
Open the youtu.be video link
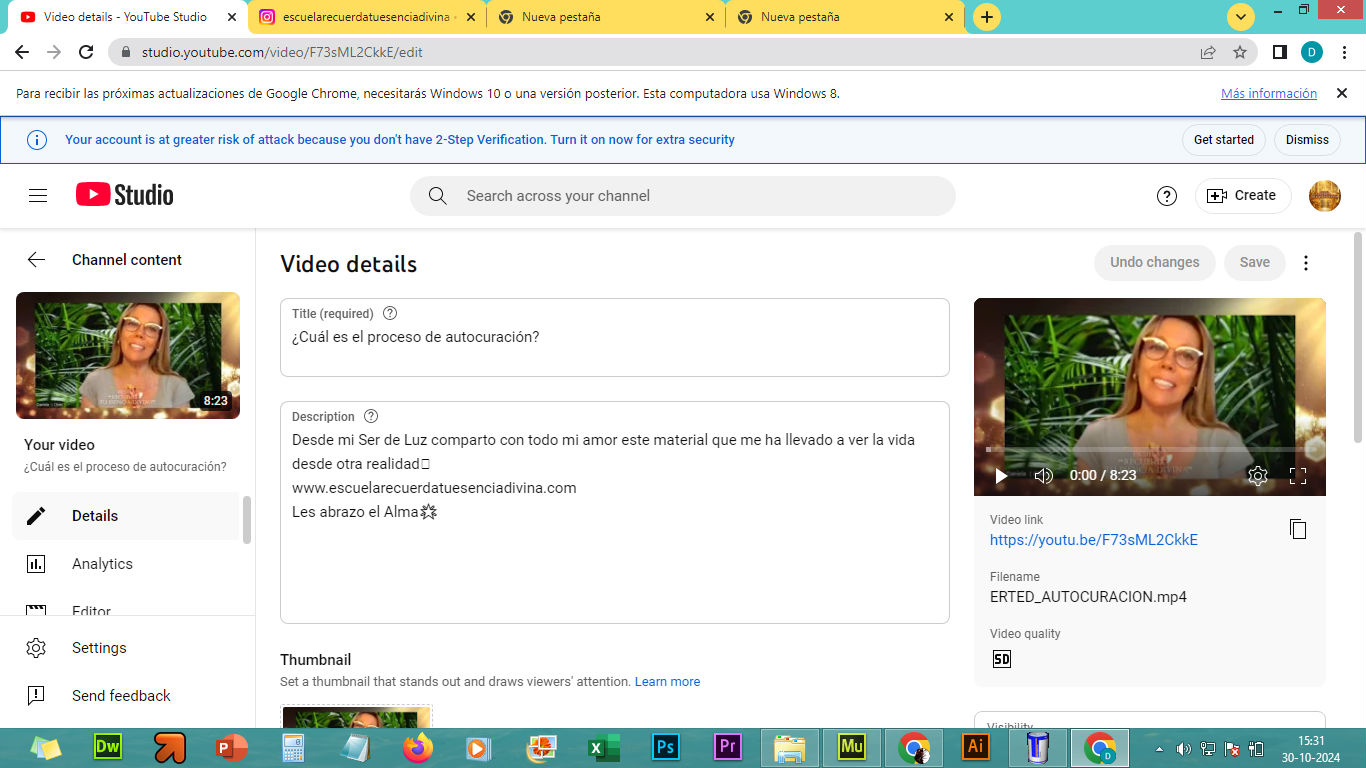(1093, 540)
